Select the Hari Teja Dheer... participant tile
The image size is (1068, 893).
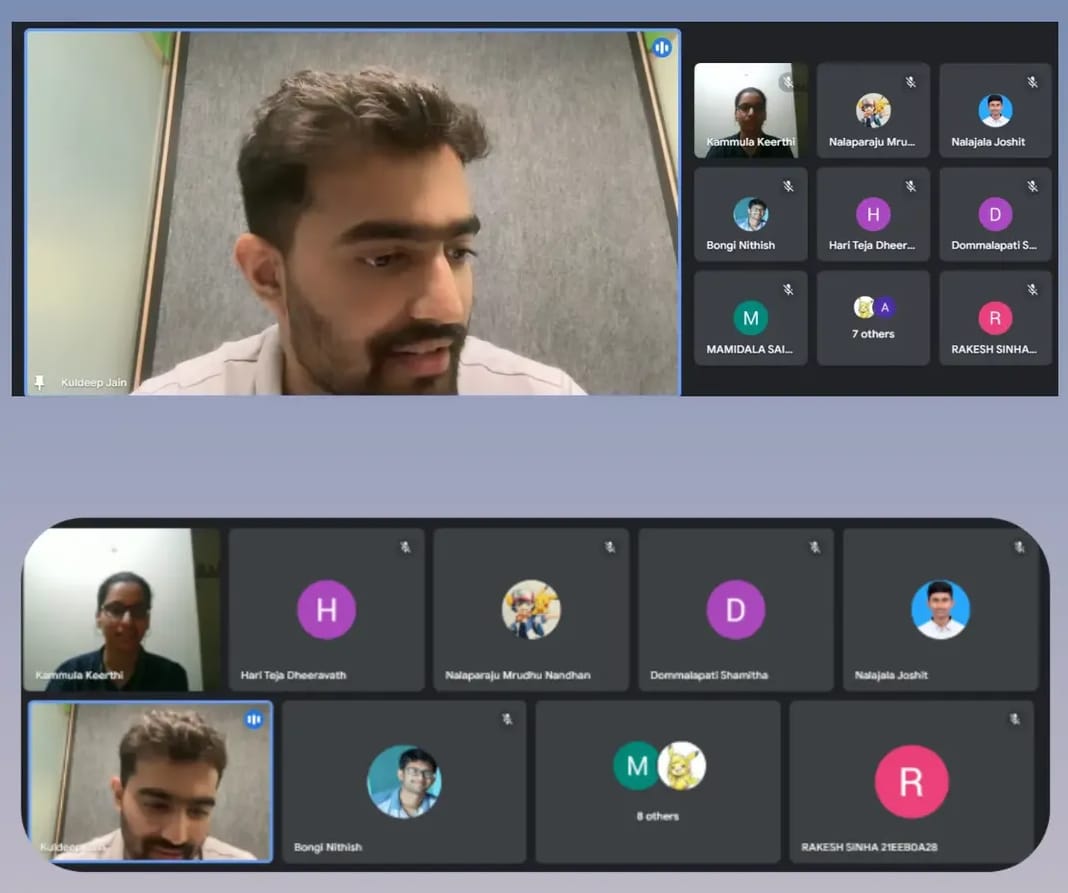[873, 214]
